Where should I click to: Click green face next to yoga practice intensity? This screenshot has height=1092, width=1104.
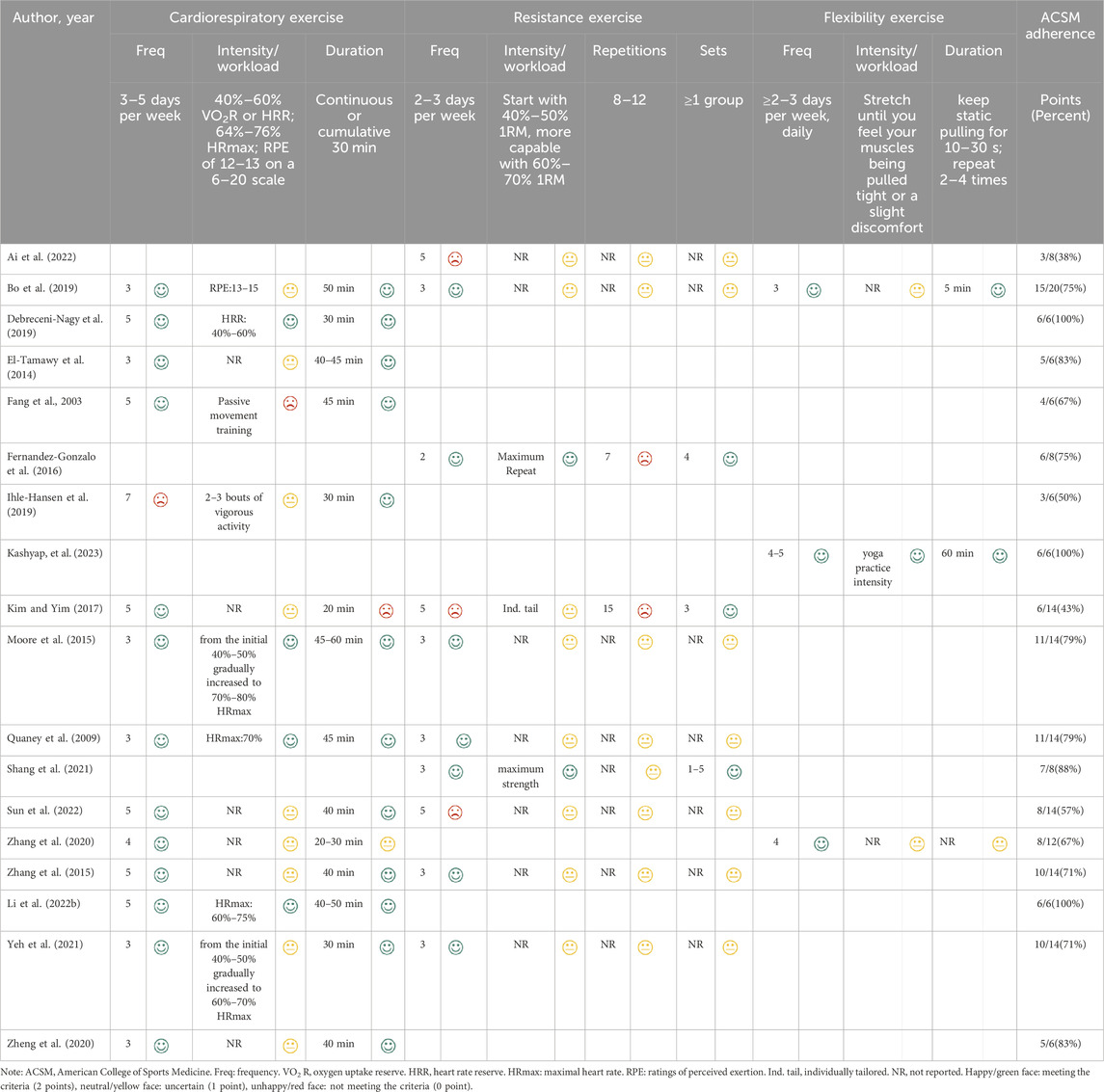point(917,556)
